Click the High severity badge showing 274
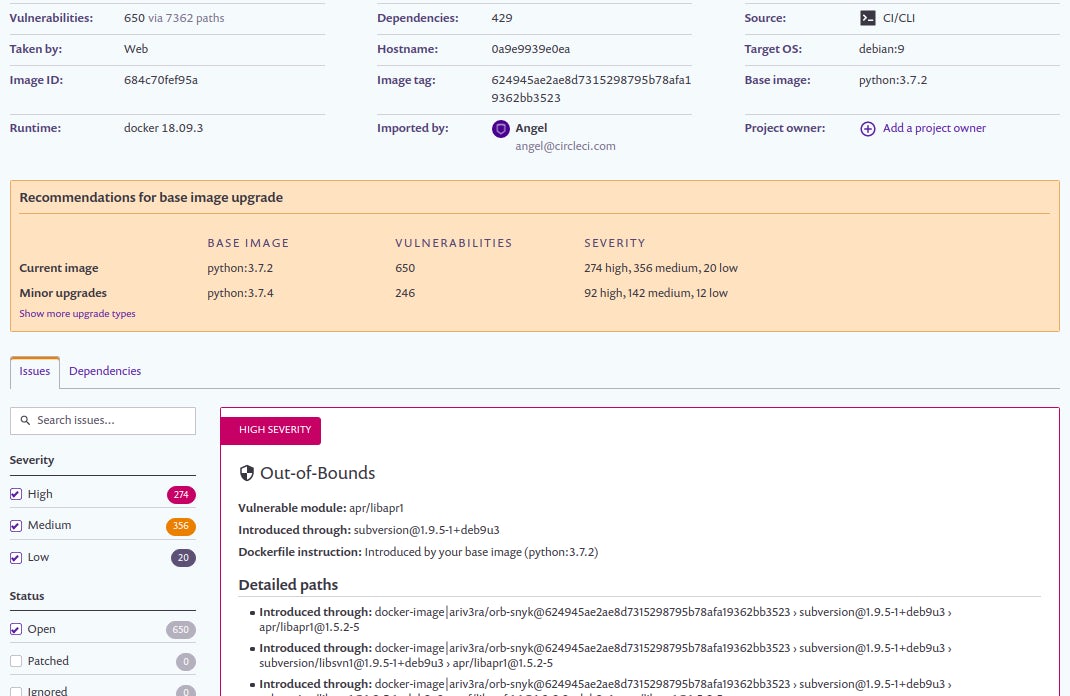1070x696 pixels. 182,493
